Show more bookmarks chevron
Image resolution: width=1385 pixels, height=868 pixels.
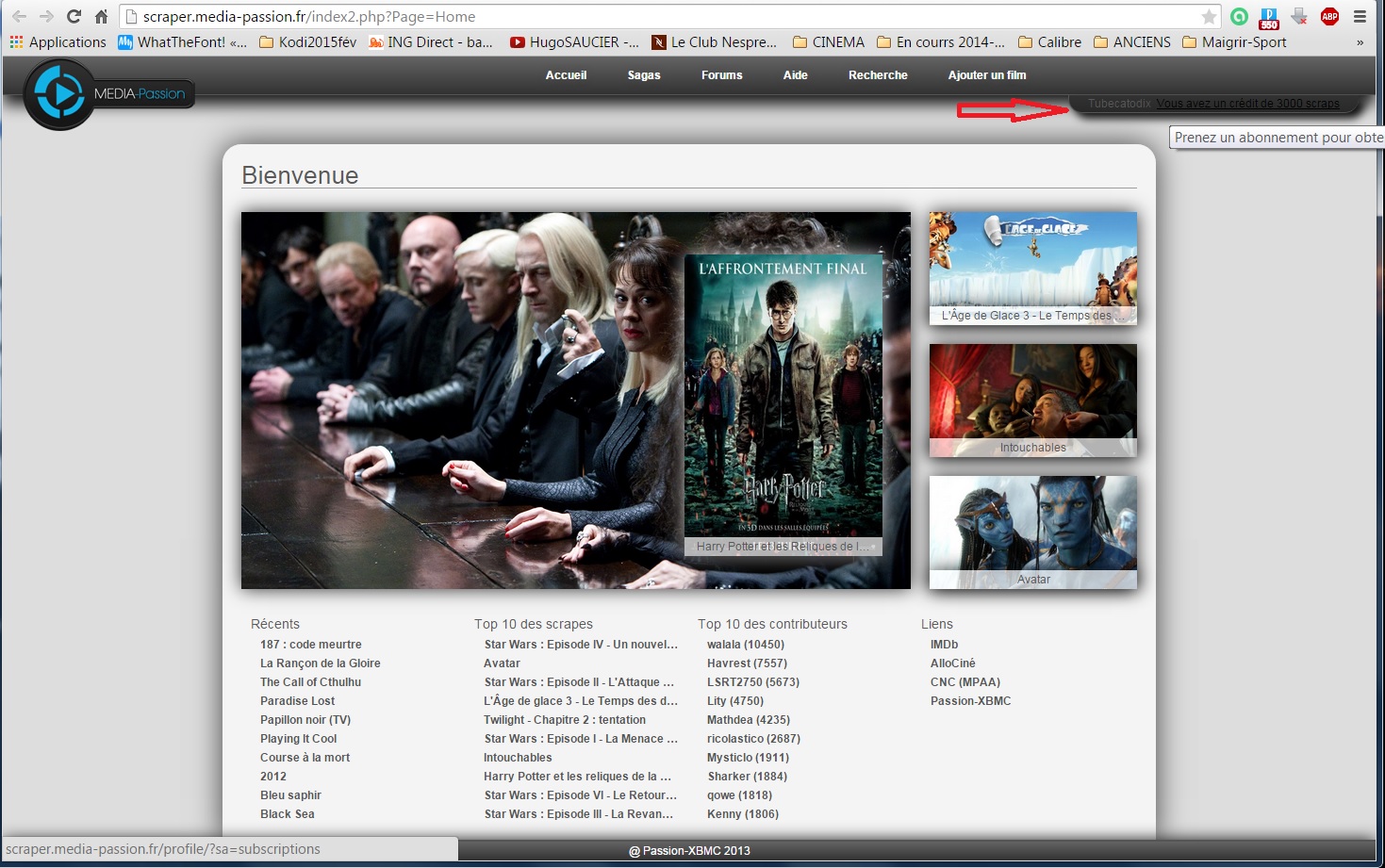1360,42
